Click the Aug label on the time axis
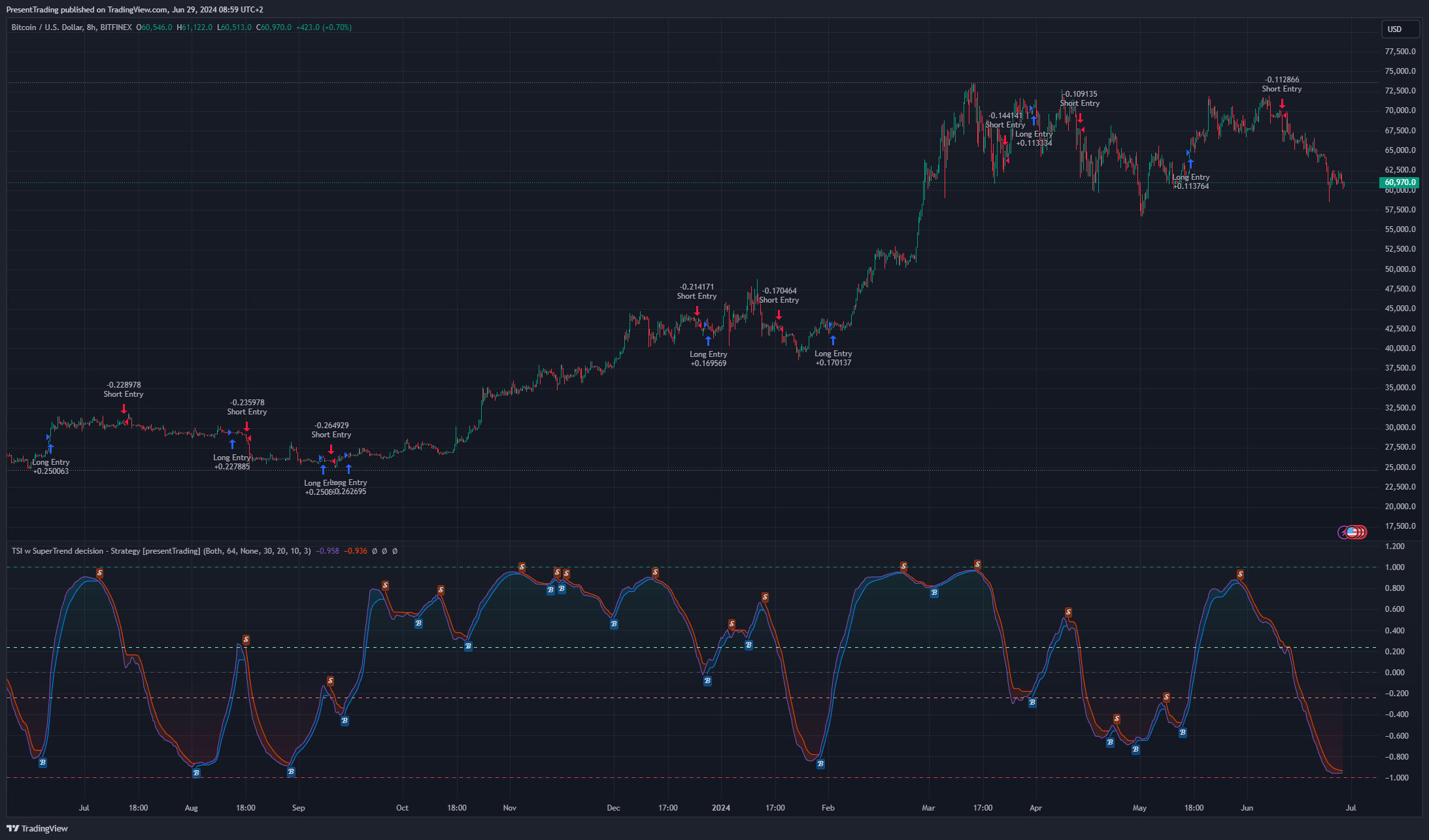 [191, 808]
